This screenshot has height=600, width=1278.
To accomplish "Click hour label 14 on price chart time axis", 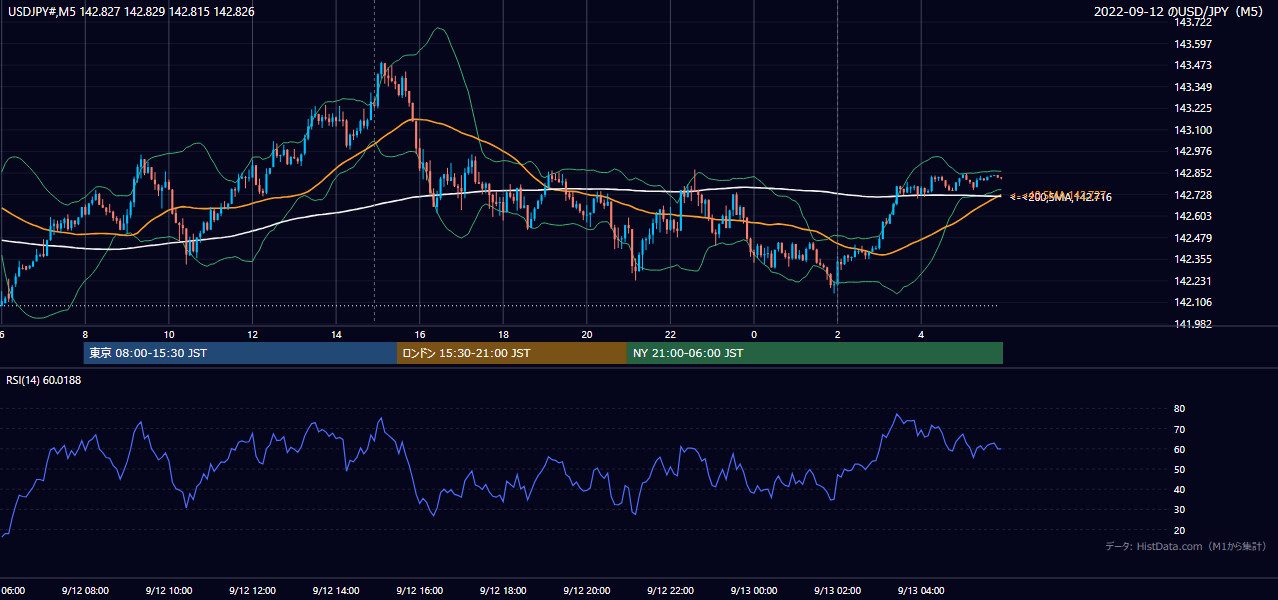I will [x=336, y=334].
